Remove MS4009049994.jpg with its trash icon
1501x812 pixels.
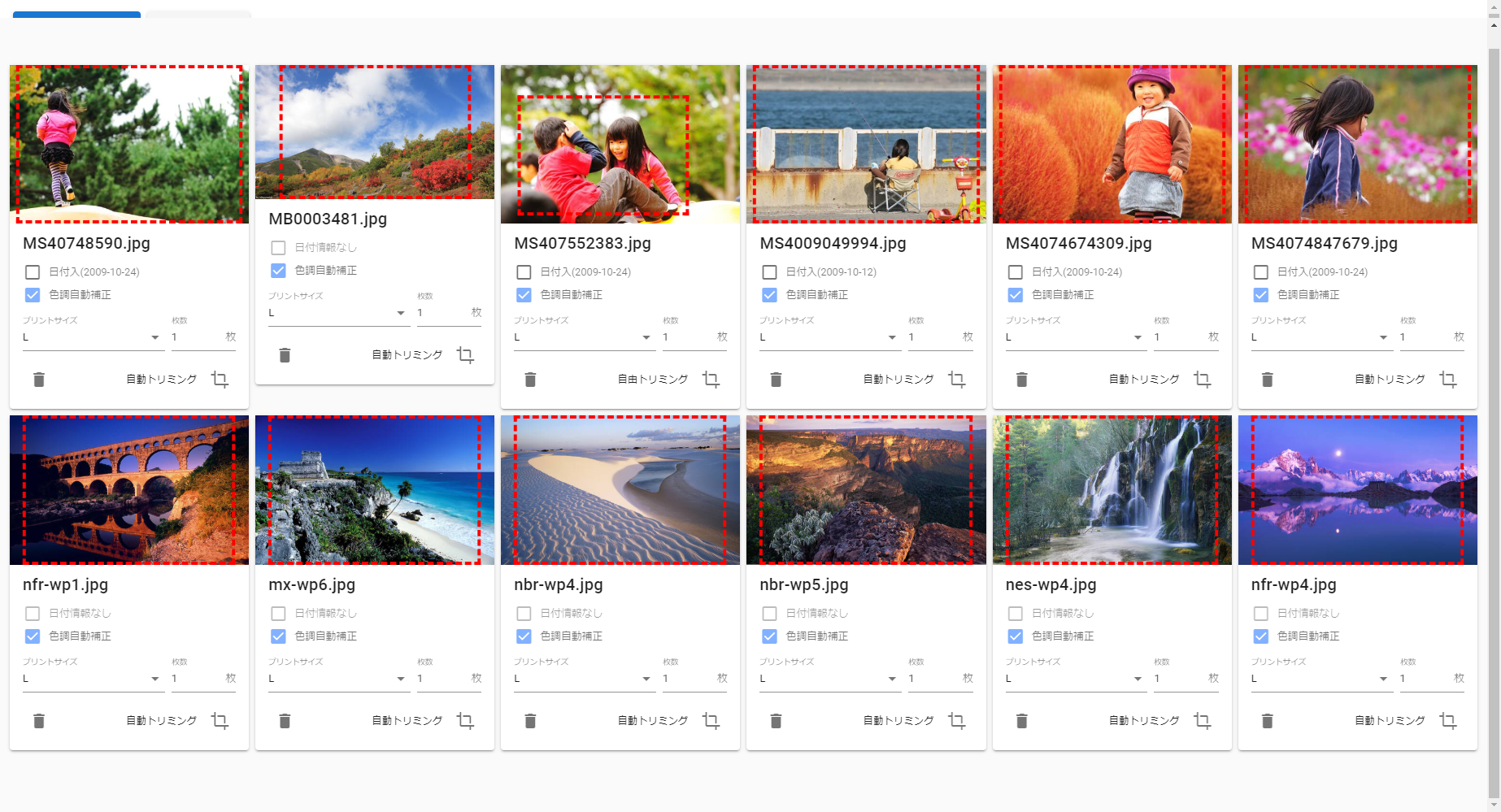(776, 380)
